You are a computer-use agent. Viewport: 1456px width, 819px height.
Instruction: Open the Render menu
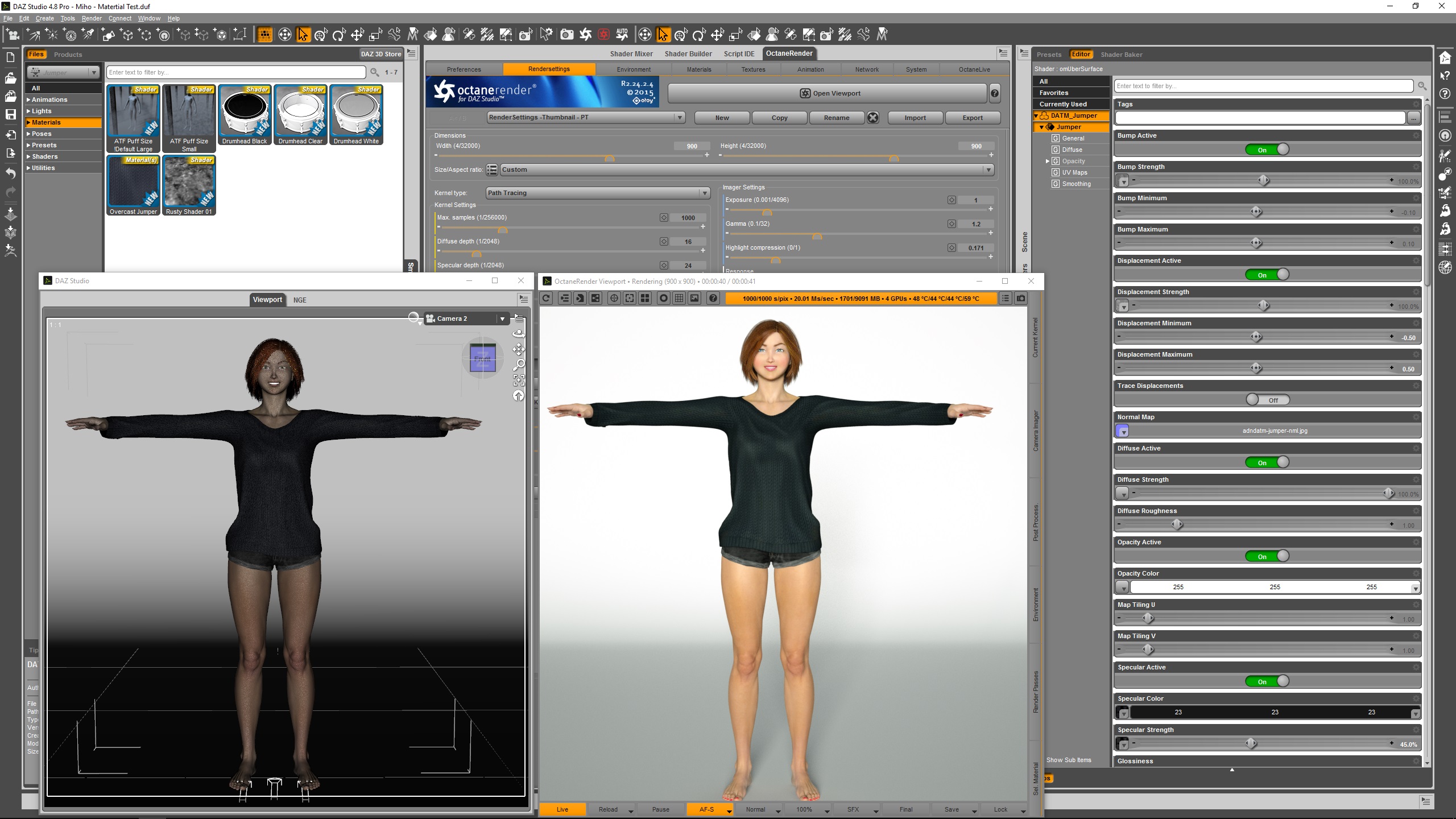(91, 18)
